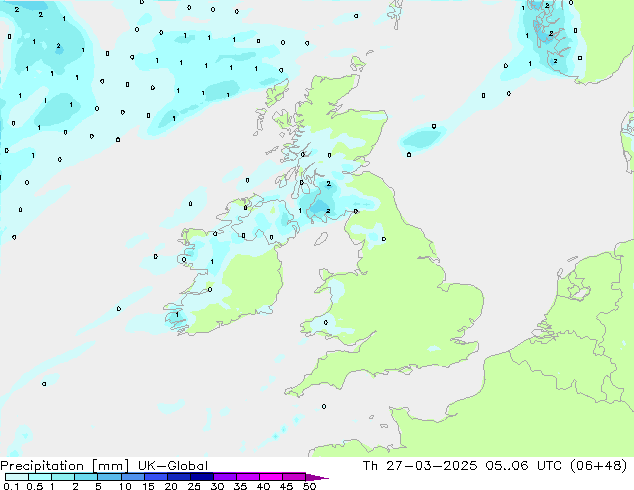Click the '10' legend scale label
Image resolution: width=634 pixels, height=490 pixels.
coord(125,486)
